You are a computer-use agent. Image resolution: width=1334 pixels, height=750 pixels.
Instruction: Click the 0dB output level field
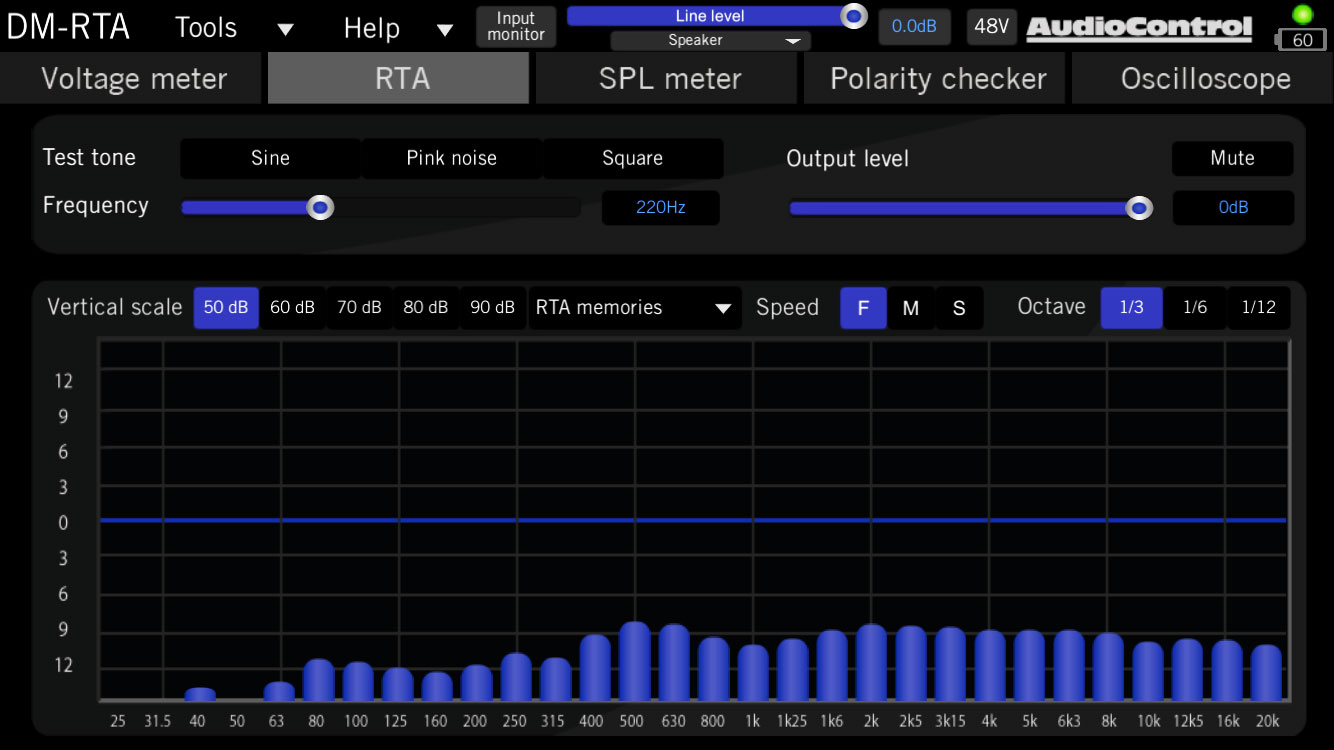1233,208
